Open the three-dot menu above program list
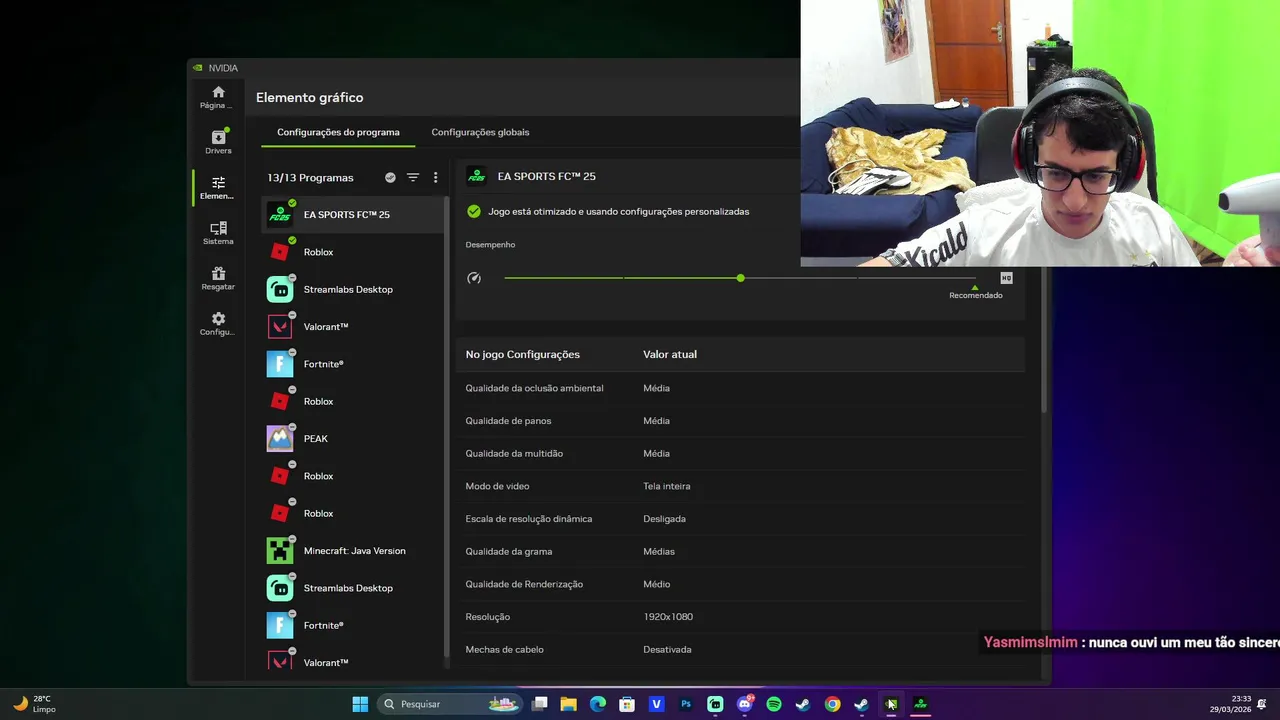 [x=435, y=177]
